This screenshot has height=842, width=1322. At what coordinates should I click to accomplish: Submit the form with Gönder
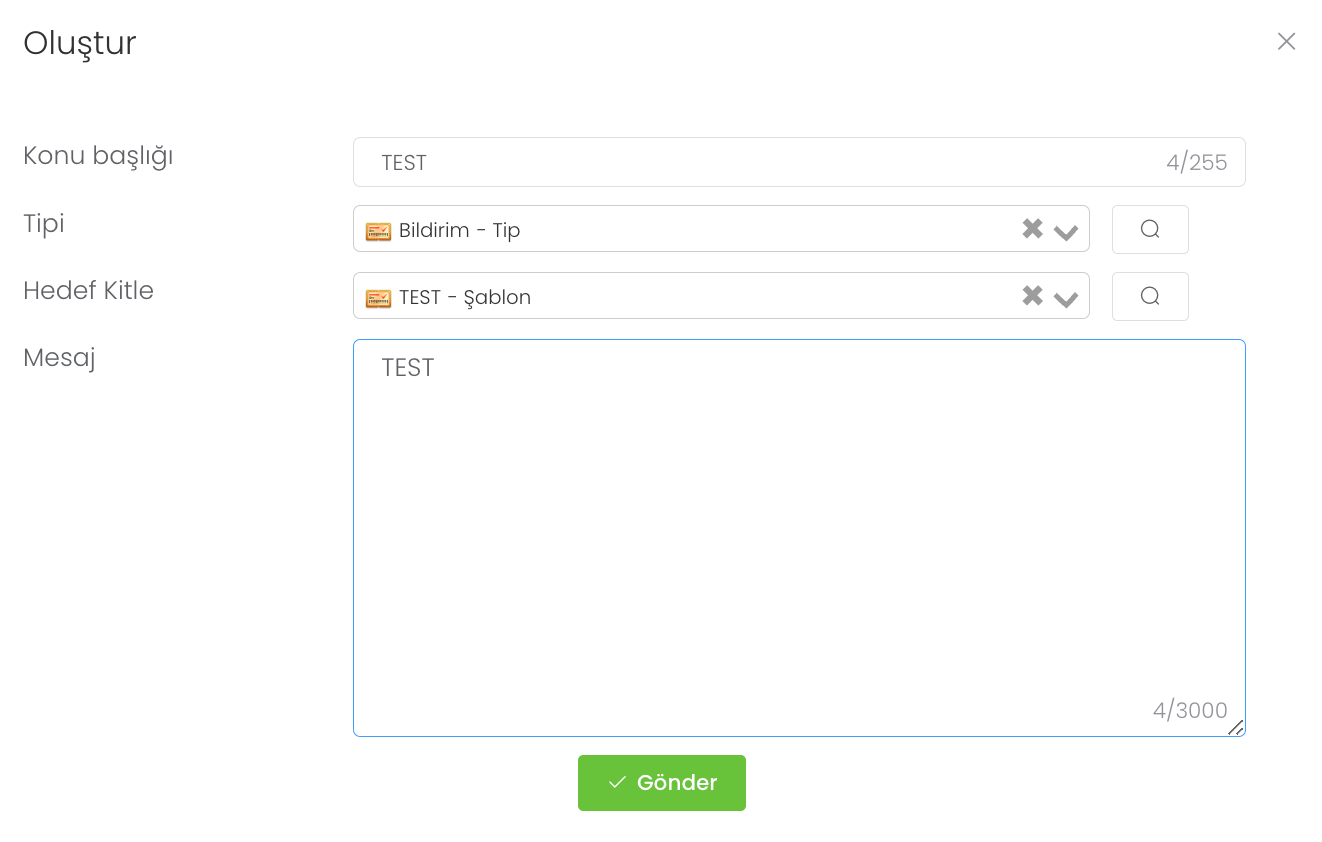click(x=662, y=783)
